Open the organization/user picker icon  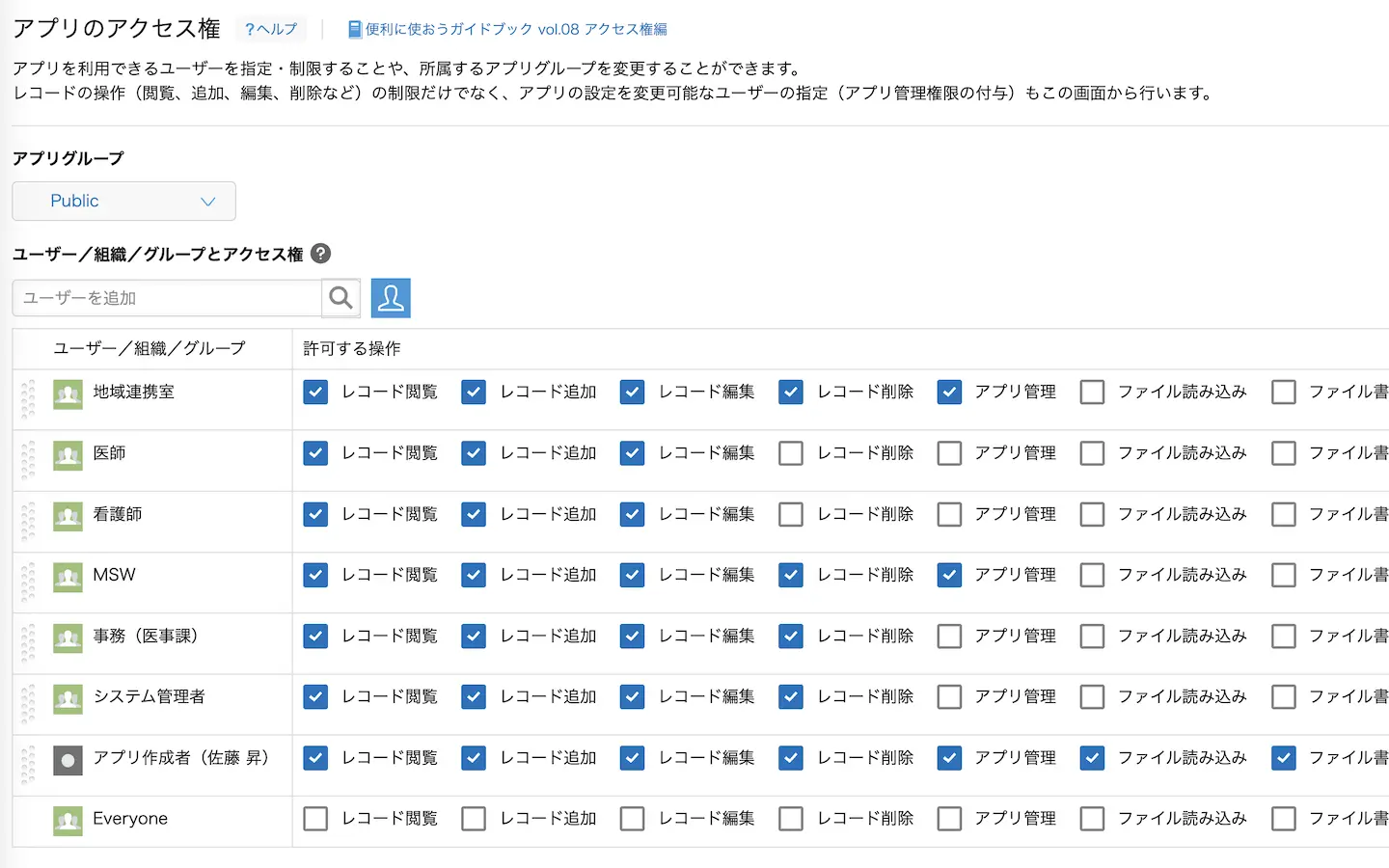(391, 298)
